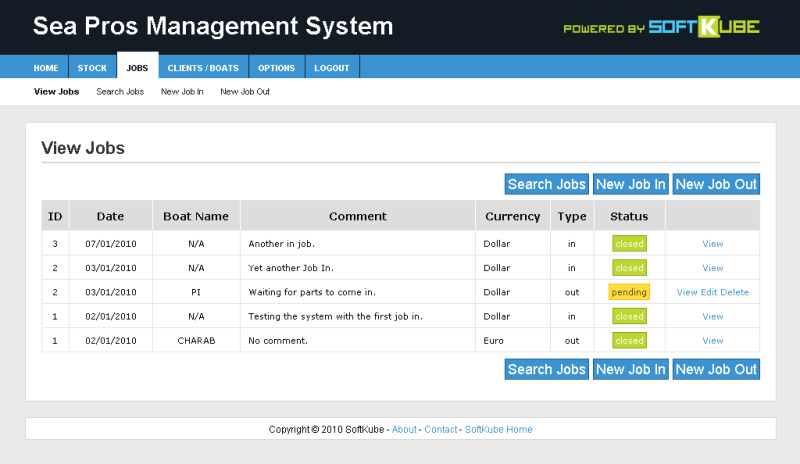Click the 07/01/2010 date cell
Image resolution: width=800 pixels, height=464 pixels.
(111, 244)
